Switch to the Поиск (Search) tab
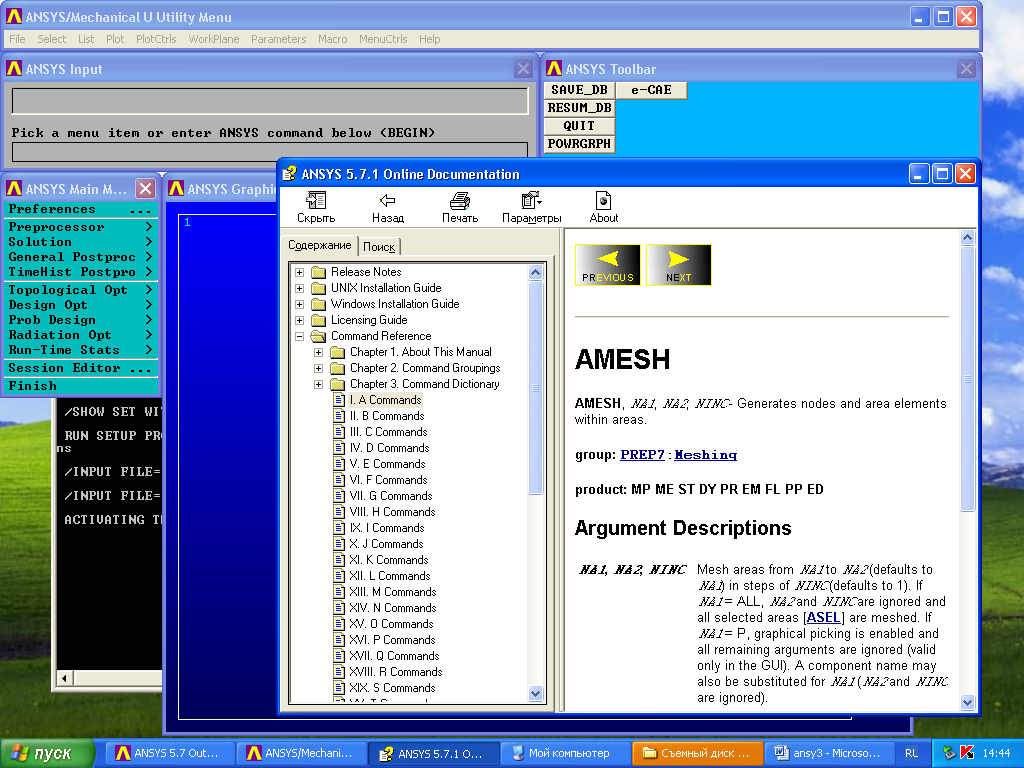Screen dimensions: 1024x768 click(x=379, y=247)
